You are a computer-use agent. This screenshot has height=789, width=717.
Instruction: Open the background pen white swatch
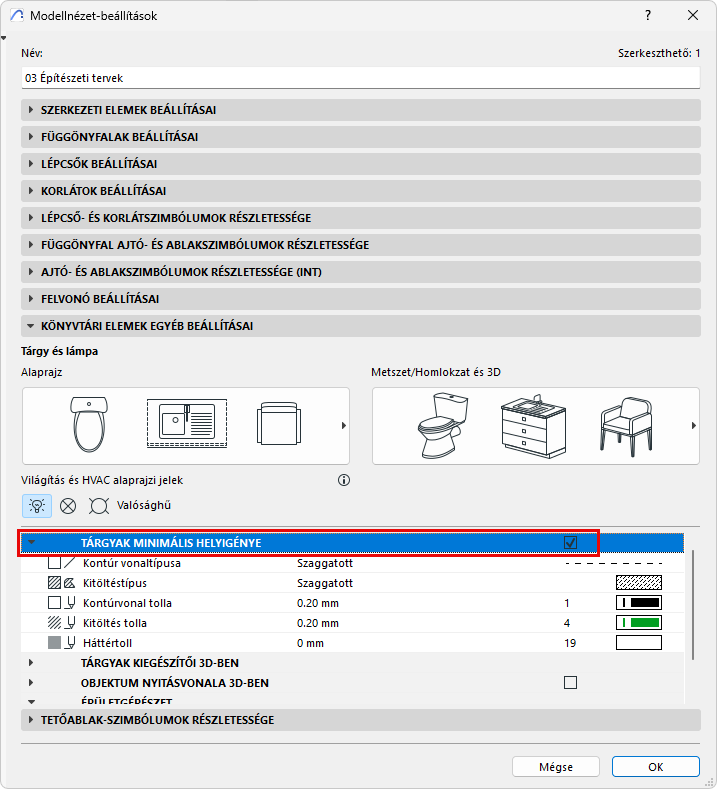coord(639,643)
